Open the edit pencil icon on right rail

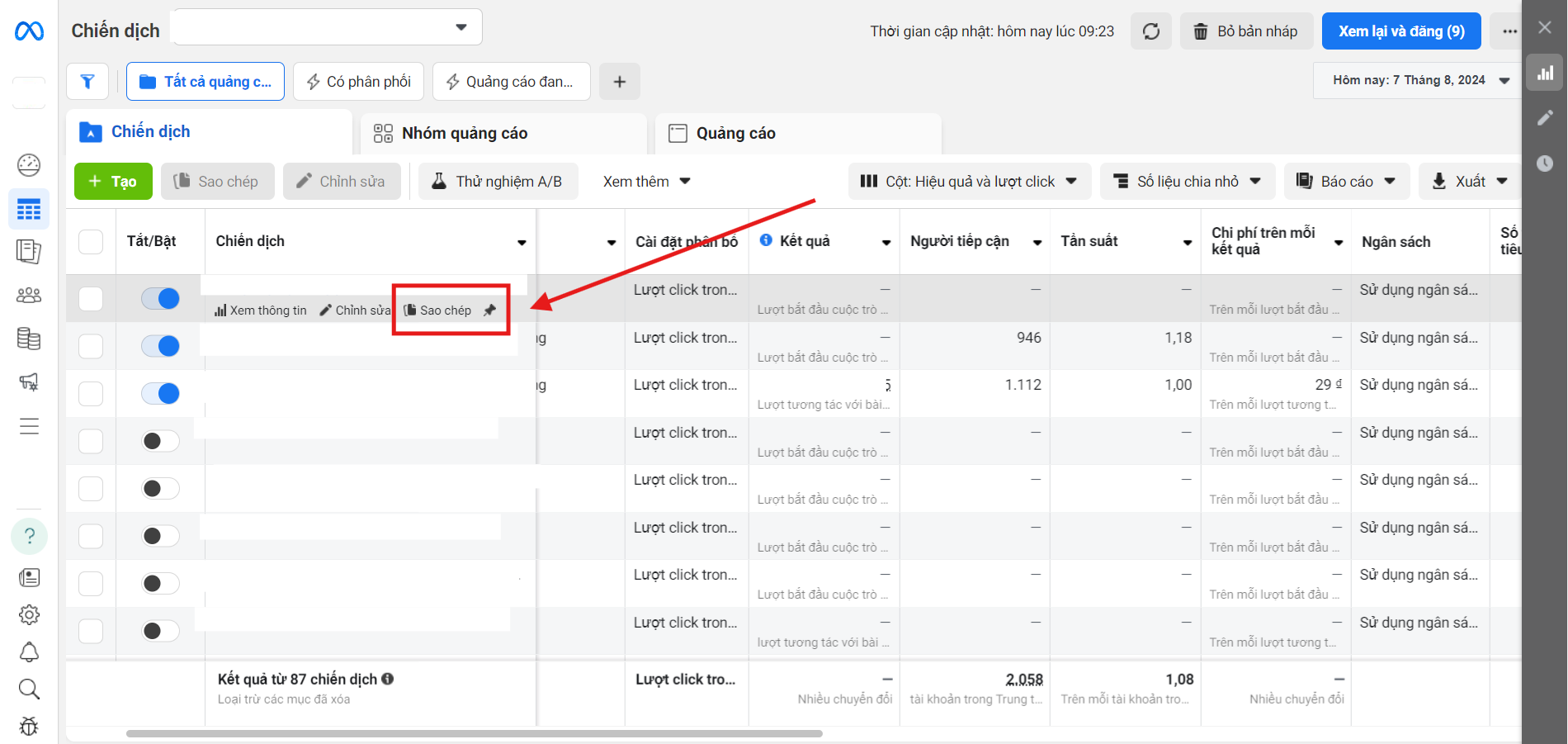[1545, 118]
